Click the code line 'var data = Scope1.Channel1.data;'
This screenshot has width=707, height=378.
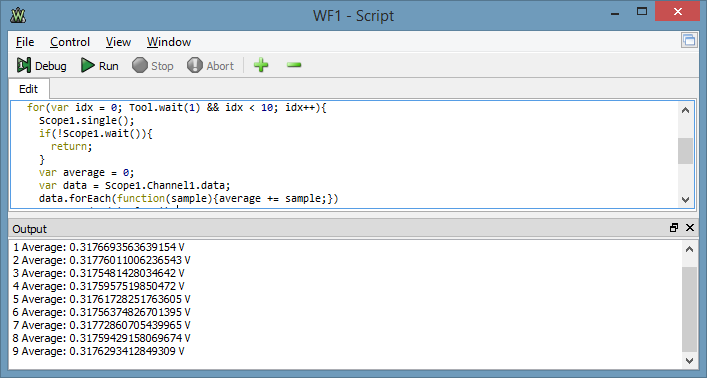pyautogui.click(x=134, y=185)
